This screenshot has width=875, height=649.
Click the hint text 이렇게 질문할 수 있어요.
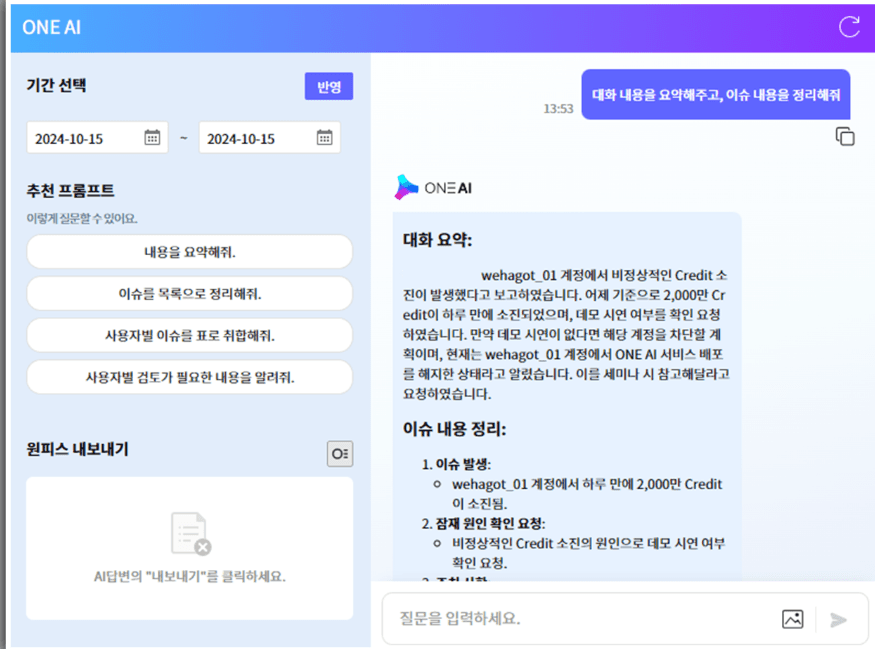pos(82,218)
